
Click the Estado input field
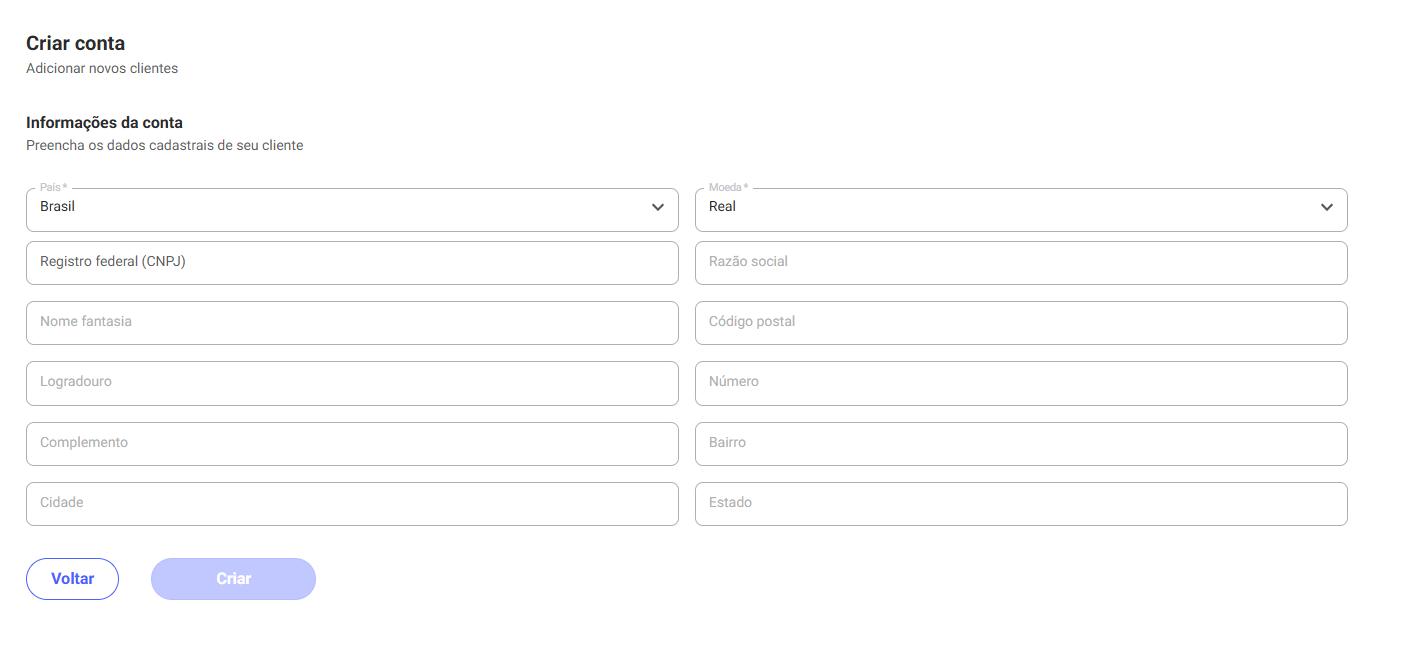point(1021,504)
